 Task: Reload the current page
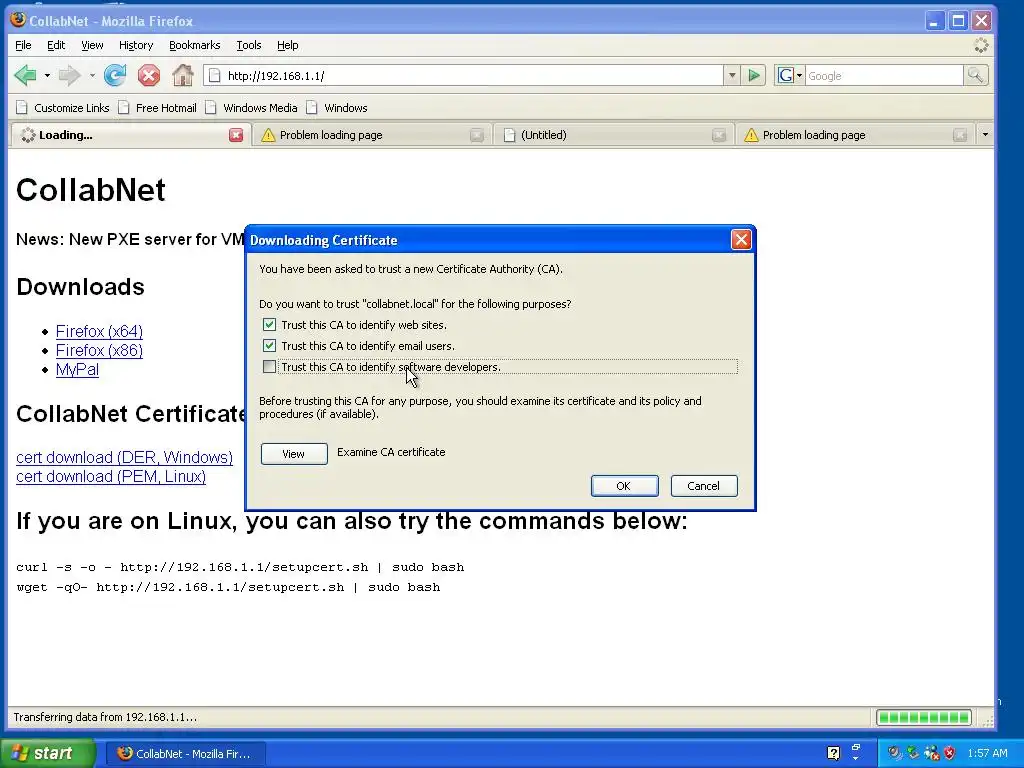pyautogui.click(x=115, y=76)
